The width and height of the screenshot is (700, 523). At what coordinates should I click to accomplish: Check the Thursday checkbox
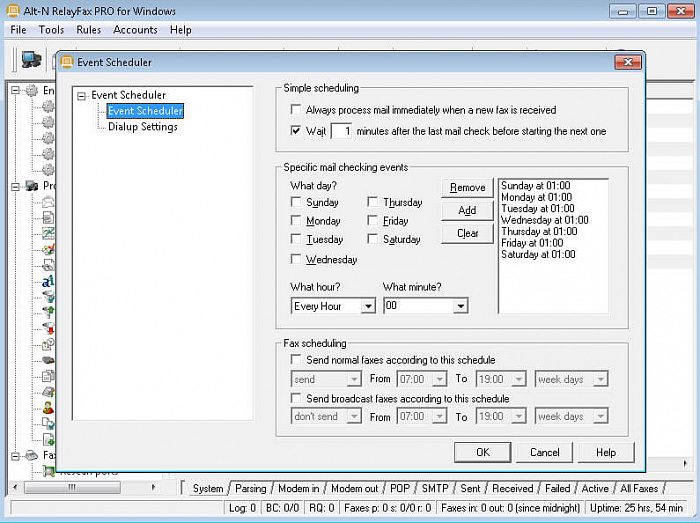point(372,202)
